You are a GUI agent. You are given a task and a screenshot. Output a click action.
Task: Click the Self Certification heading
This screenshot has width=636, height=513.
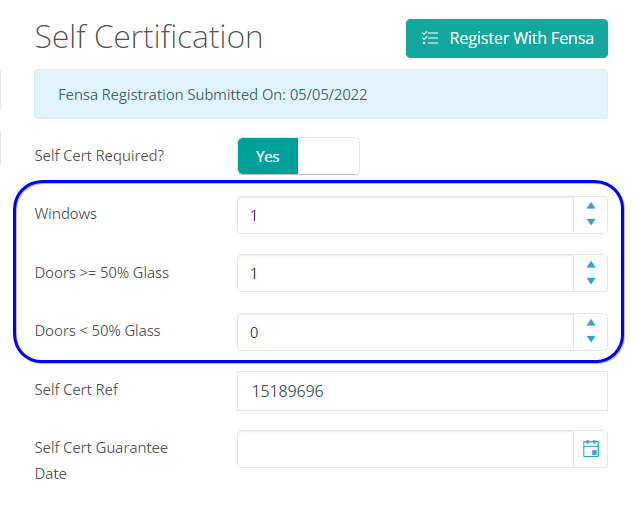coord(149,37)
